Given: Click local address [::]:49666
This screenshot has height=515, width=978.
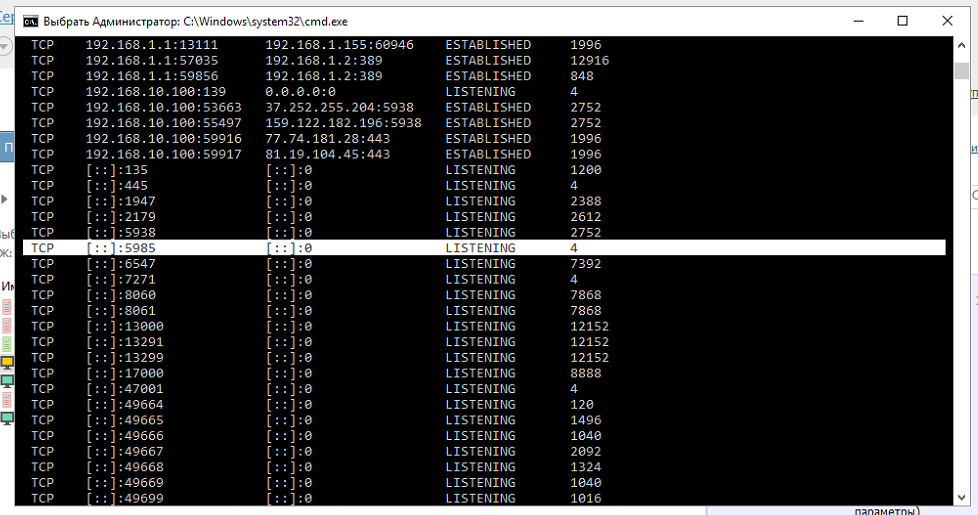Looking at the screenshot, I should click(125, 436).
